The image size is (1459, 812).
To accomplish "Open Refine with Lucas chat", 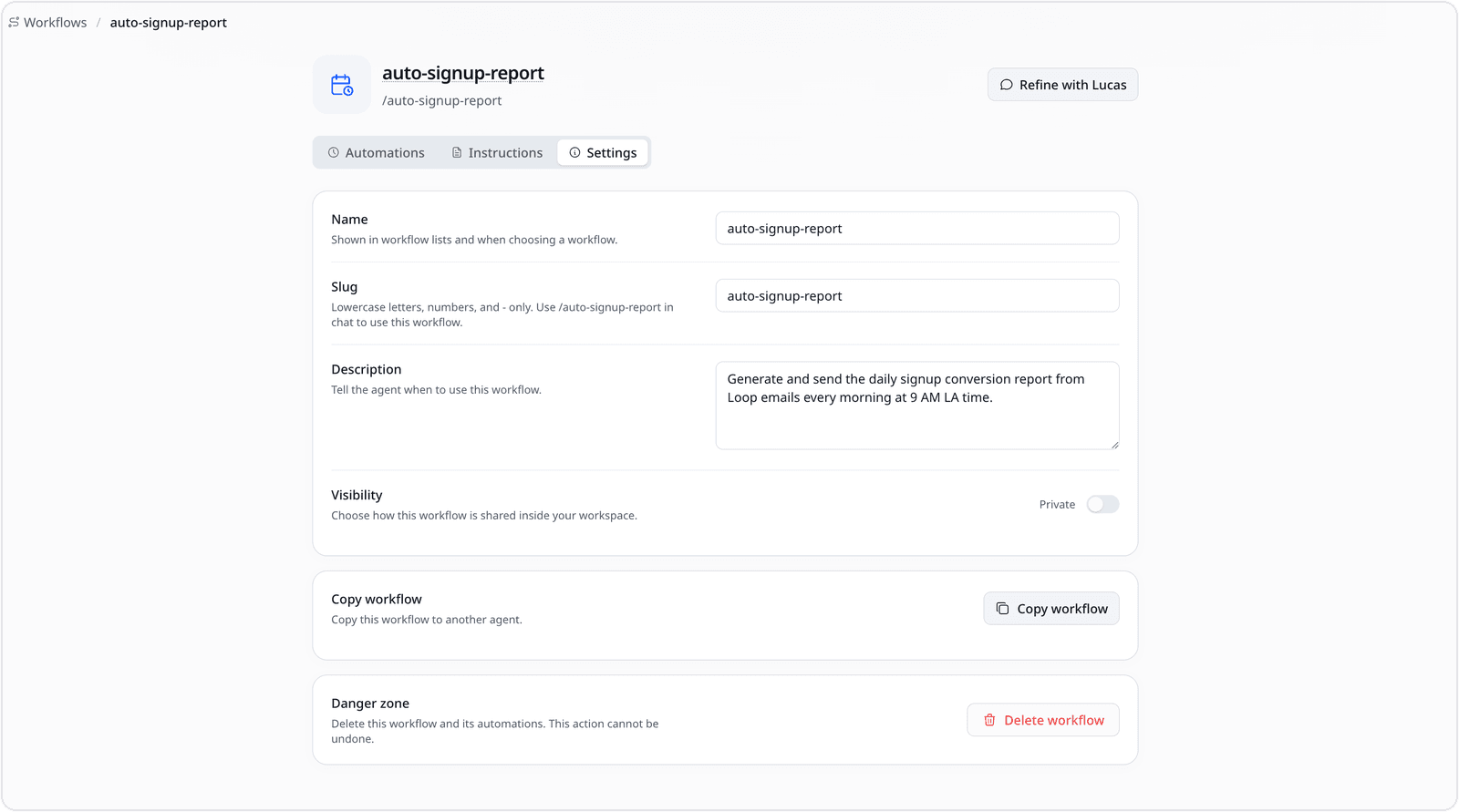I will [x=1062, y=85].
